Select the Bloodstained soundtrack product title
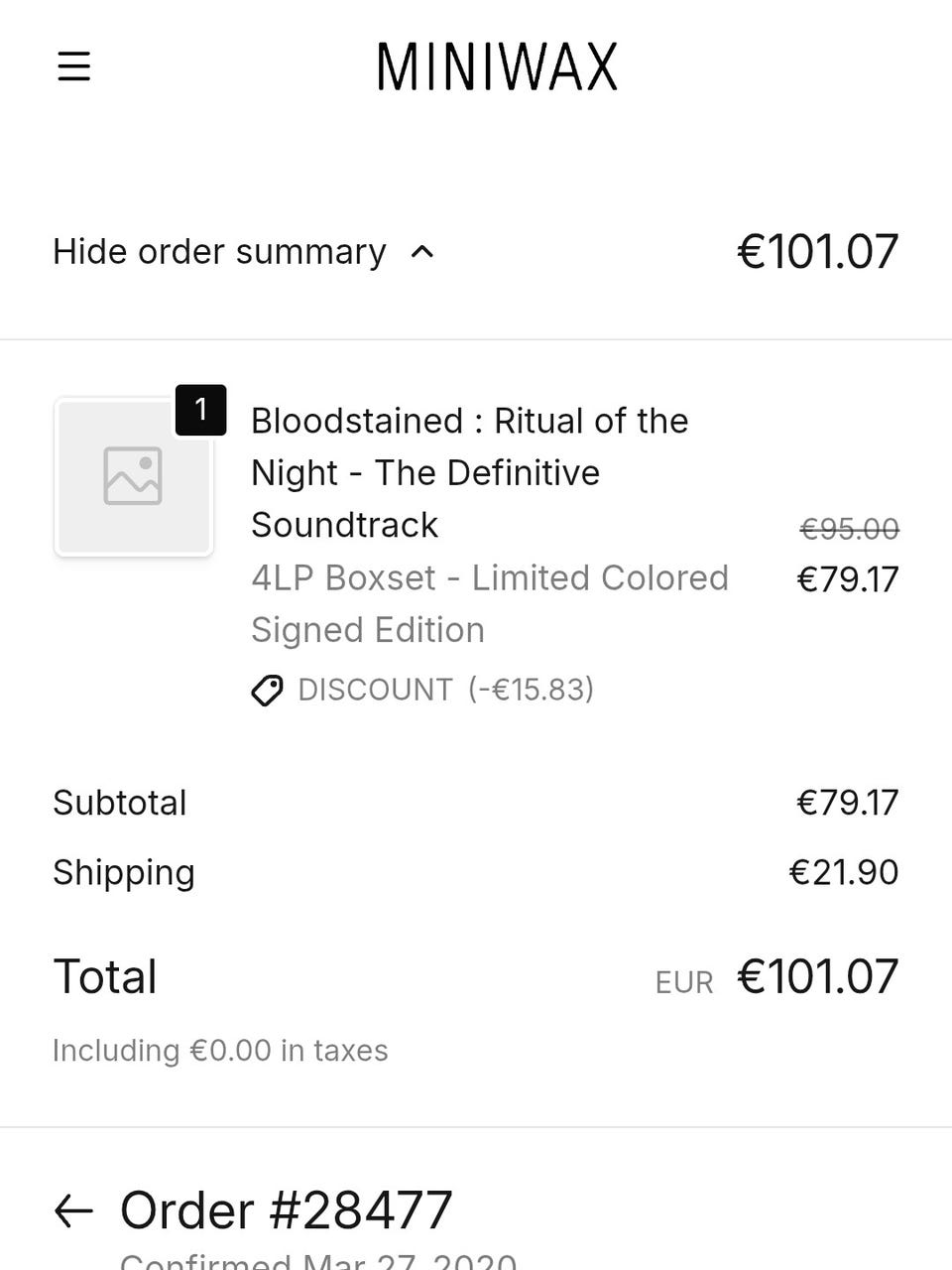This screenshot has height=1270, width=952. 469,472
